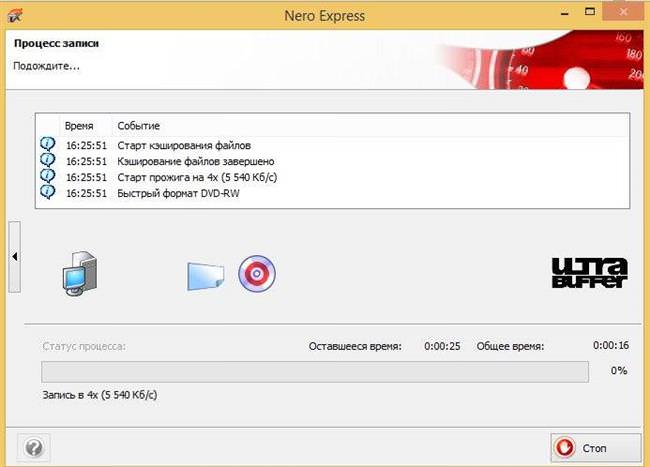Click the Подождите... text
The width and height of the screenshot is (650, 467).
coord(46,66)
